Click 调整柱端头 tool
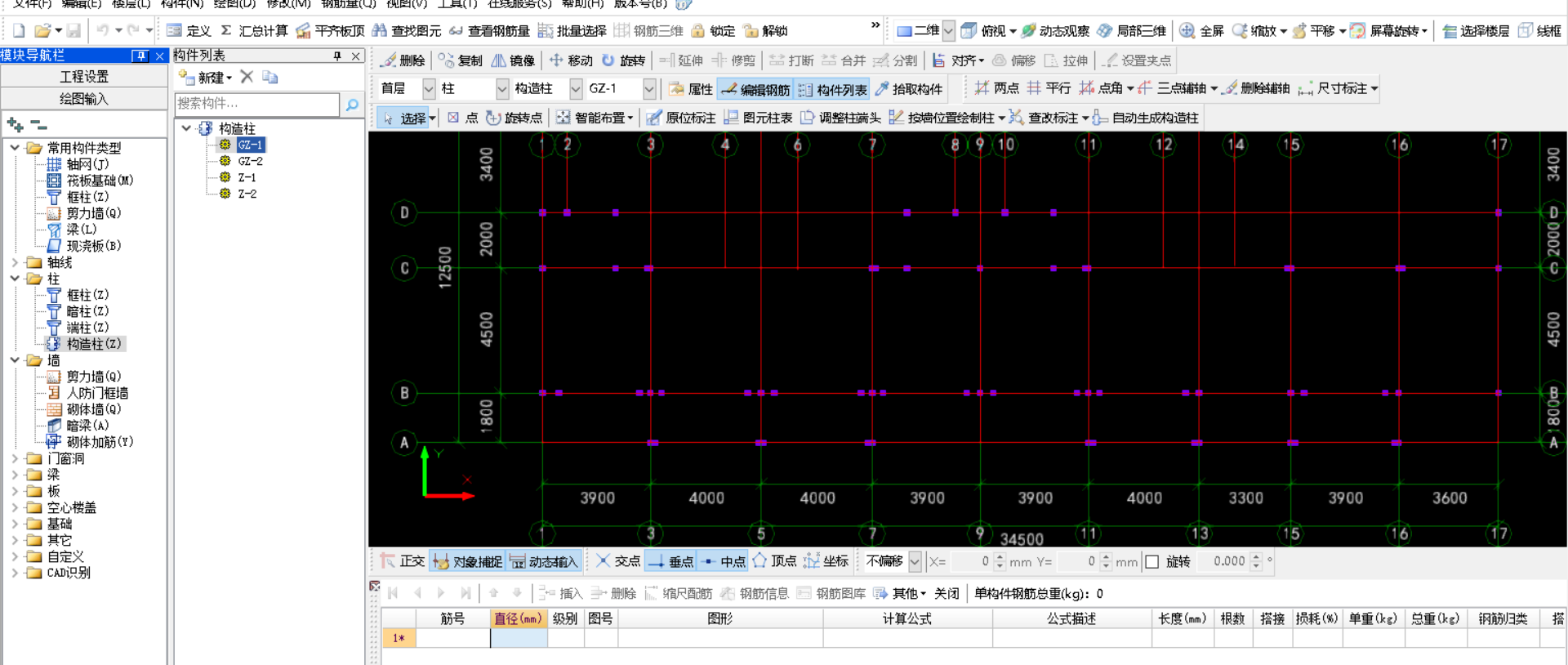Screen dimensions: 1568x665 pos(840,118)
